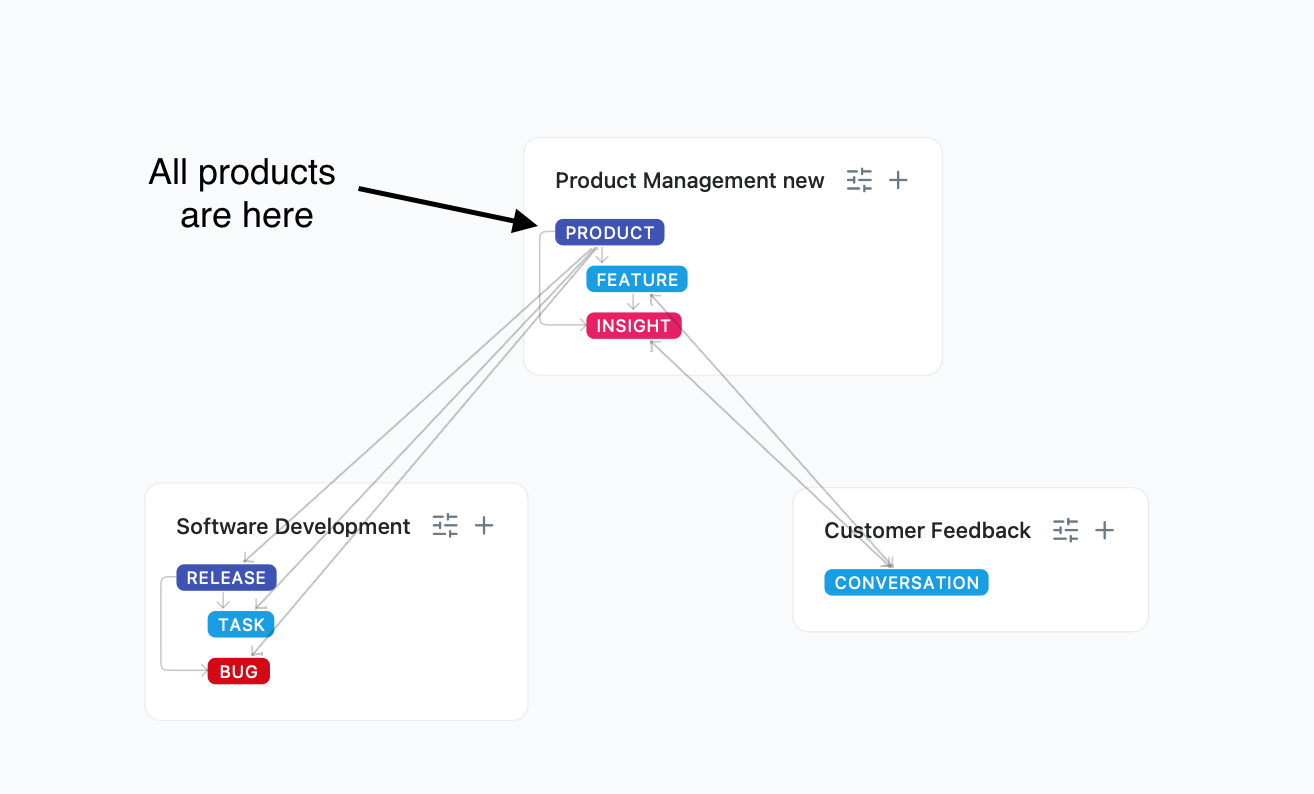Screen dimensions: 1314x794
Task: Select the 'All products are here' annotation text
Action: tap(243, 193)
